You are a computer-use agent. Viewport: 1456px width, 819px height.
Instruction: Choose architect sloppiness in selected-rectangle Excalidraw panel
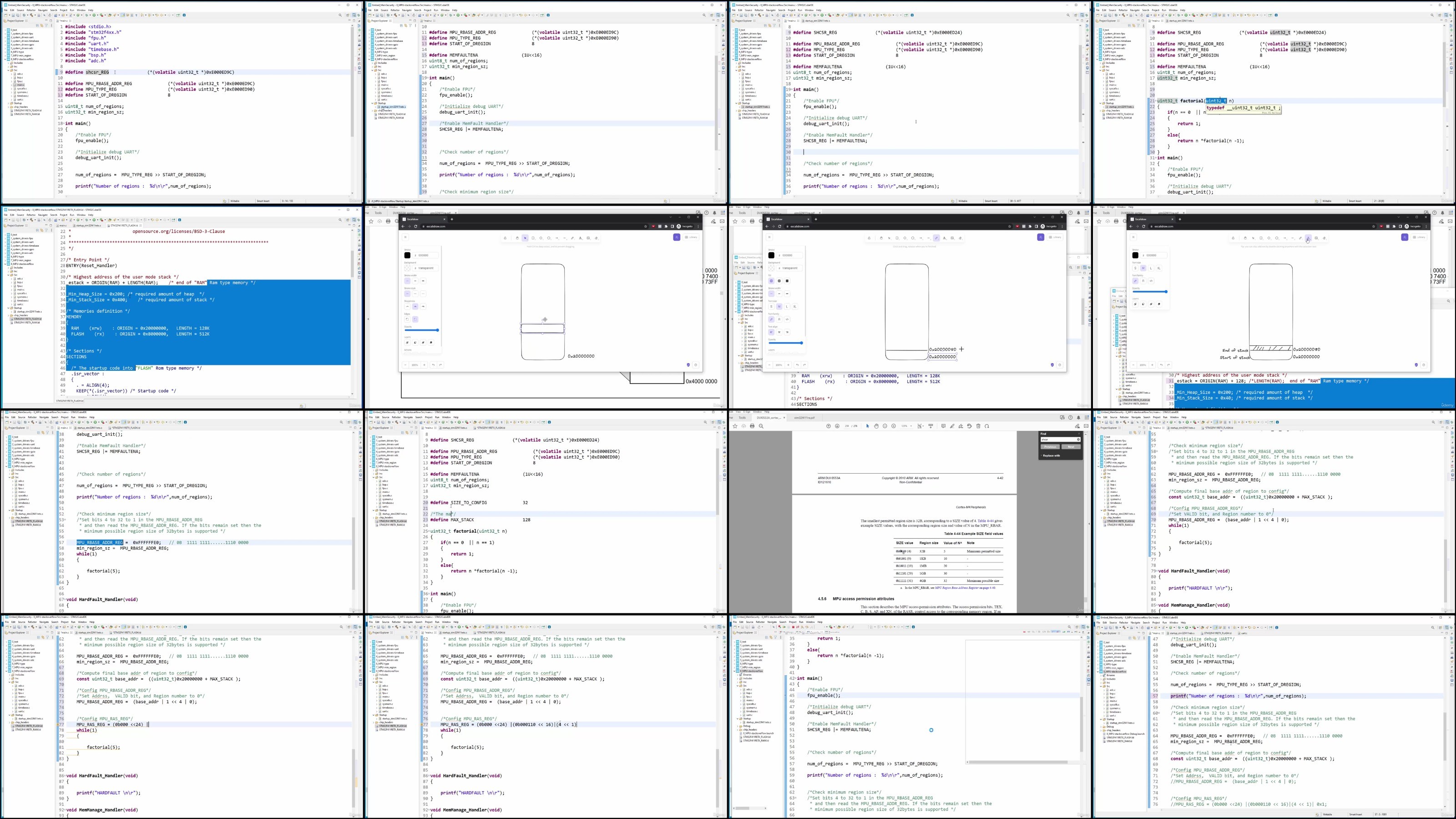[408, 306]
